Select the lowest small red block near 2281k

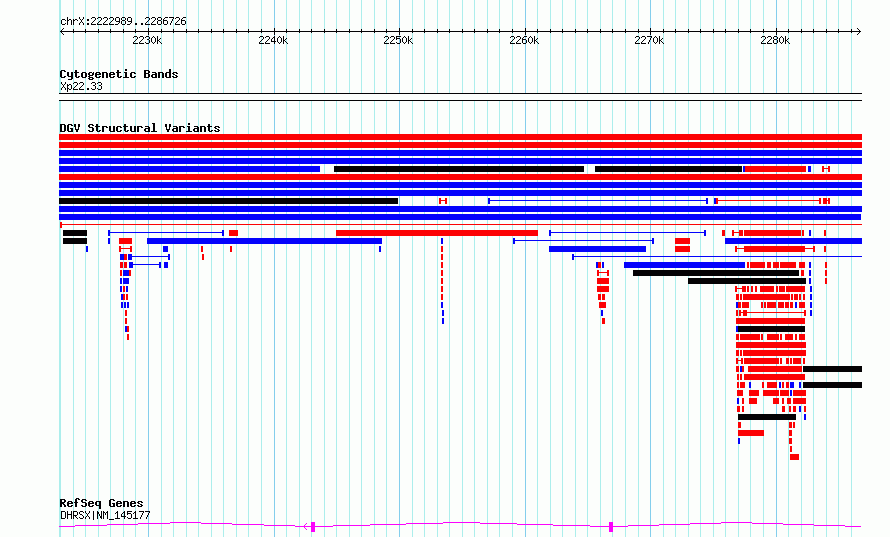795,457
